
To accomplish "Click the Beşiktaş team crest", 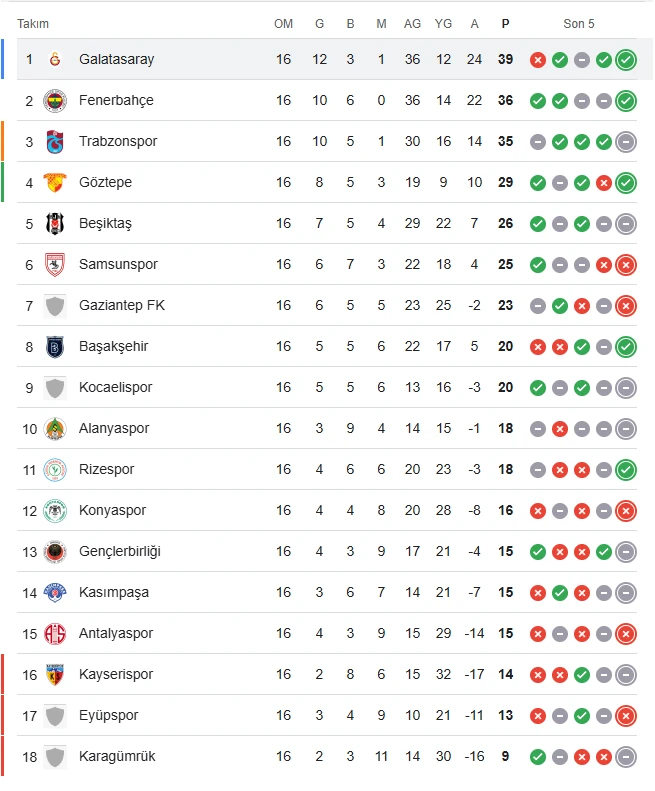I will pos(55,223).
